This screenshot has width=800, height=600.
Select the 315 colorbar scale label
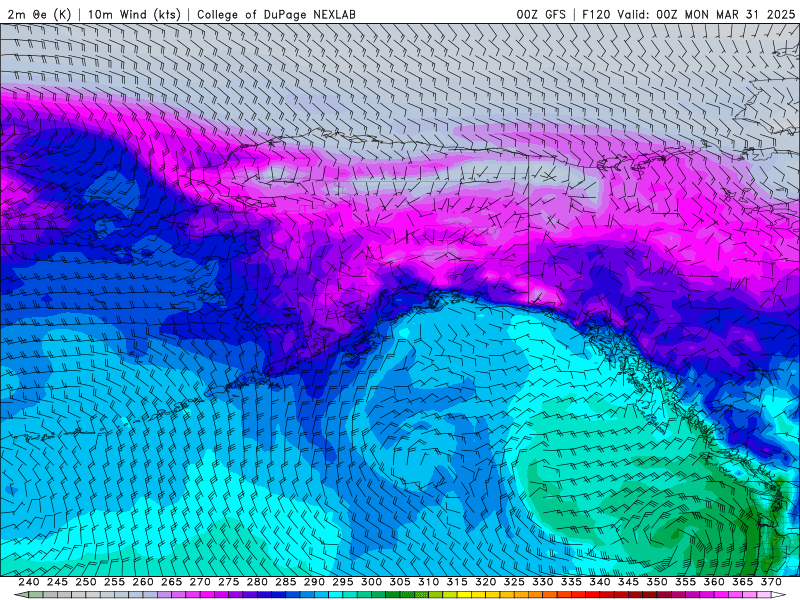tap(457, 582)
